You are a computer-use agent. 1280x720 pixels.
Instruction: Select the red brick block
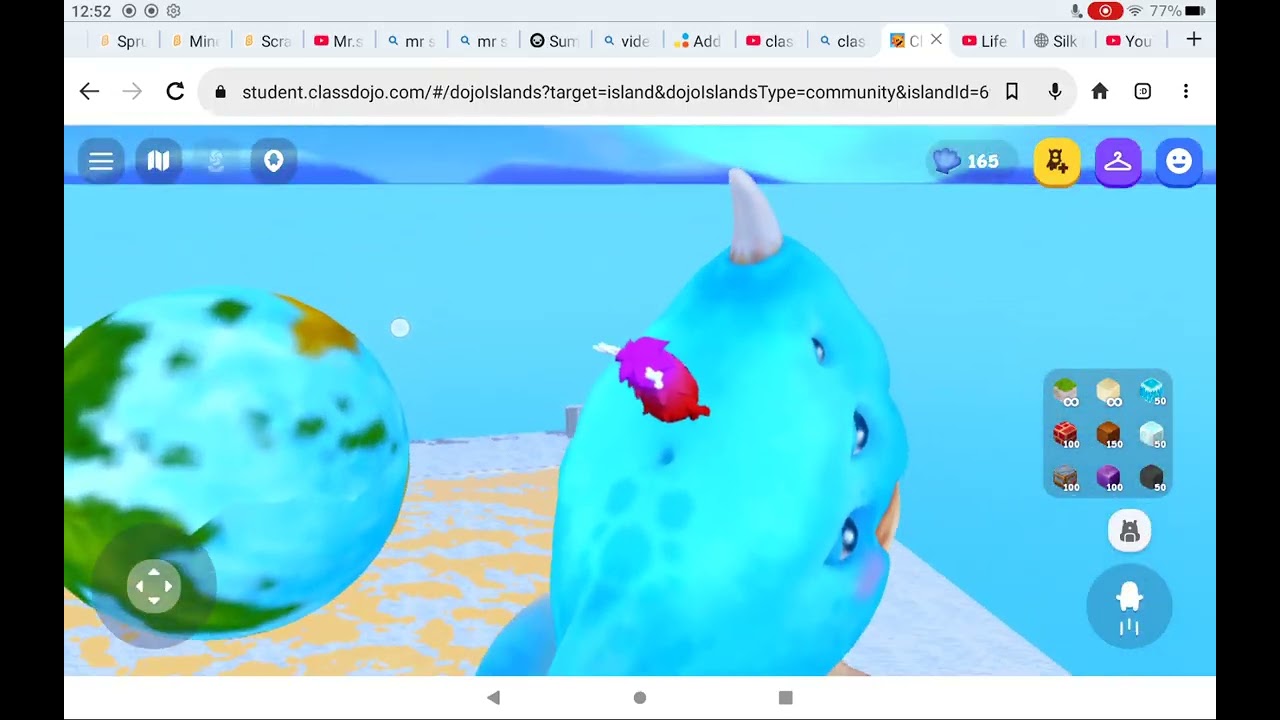tap(1066, 435)
